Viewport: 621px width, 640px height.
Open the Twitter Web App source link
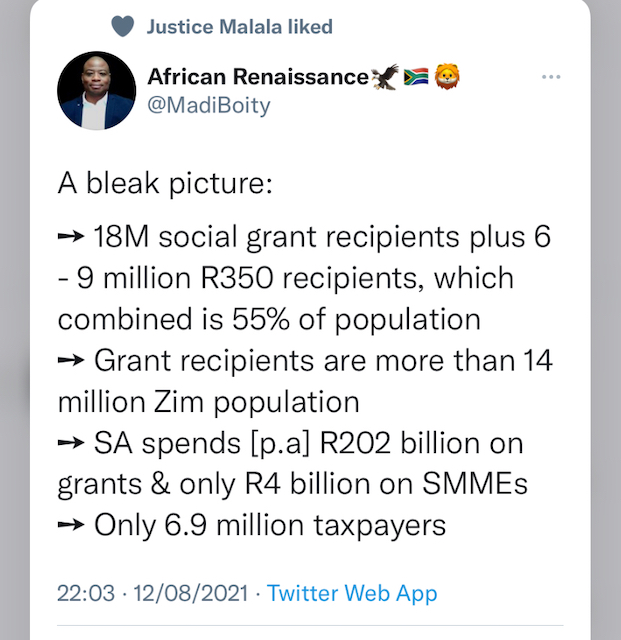[352, 594]
